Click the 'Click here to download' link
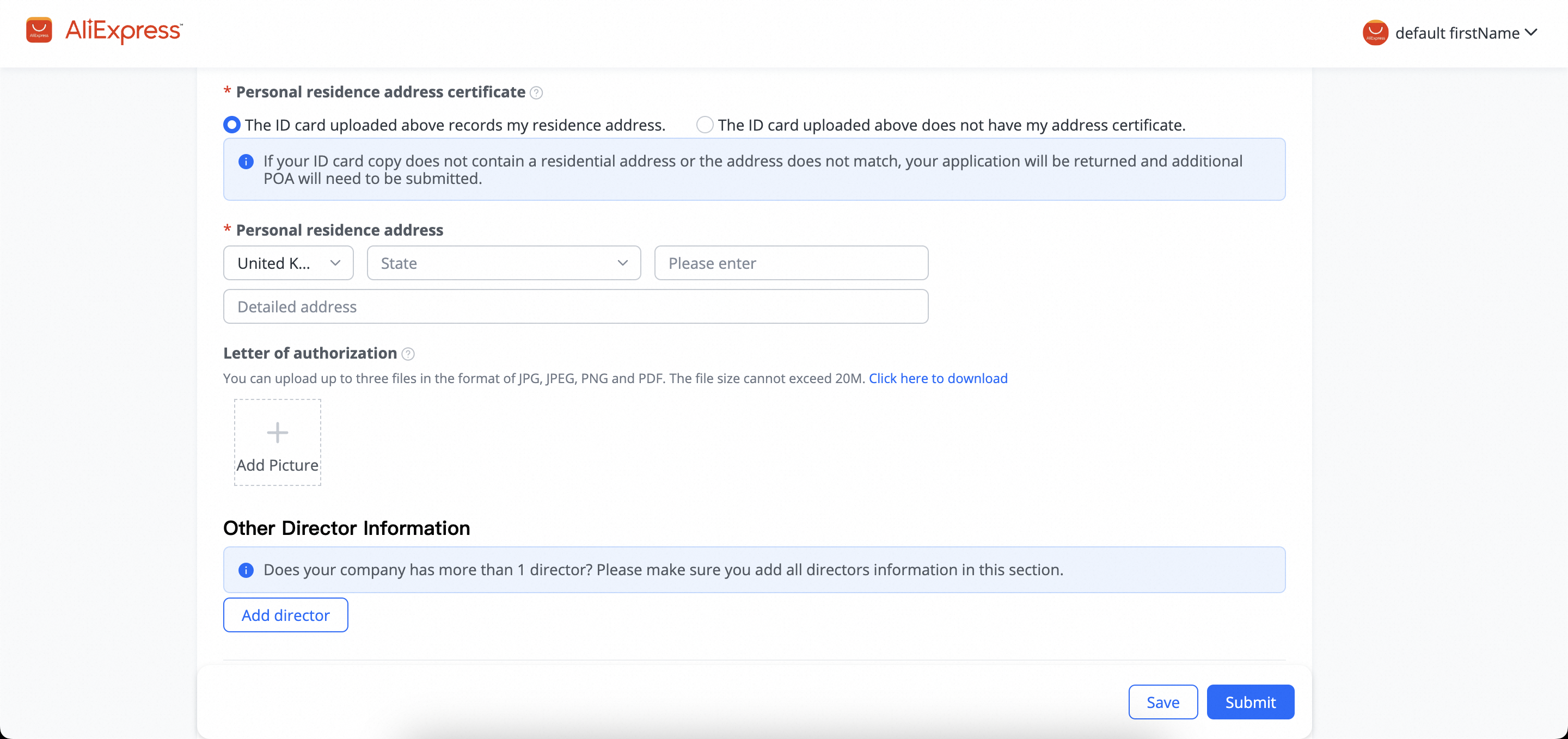Viewport: 1568px width, 739px height. click(x=938, y=378)
